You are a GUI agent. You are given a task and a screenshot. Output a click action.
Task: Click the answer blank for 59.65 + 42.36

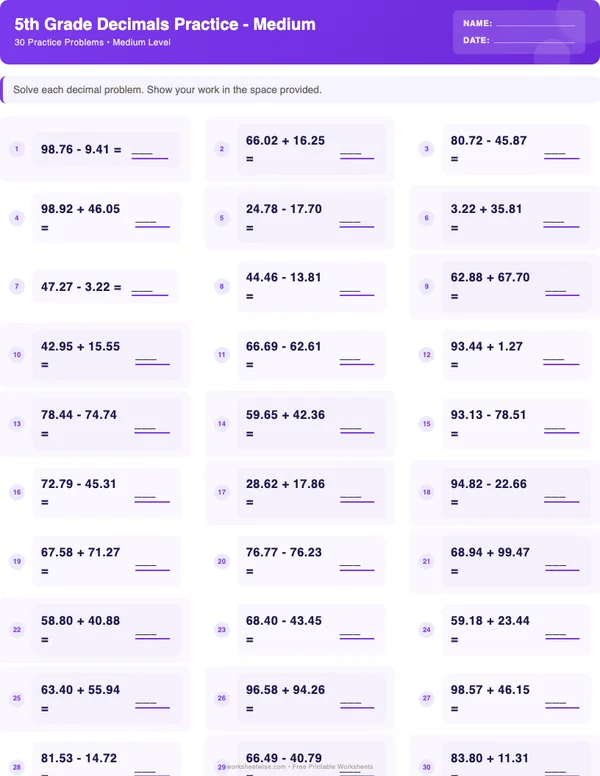click(356, 431)
